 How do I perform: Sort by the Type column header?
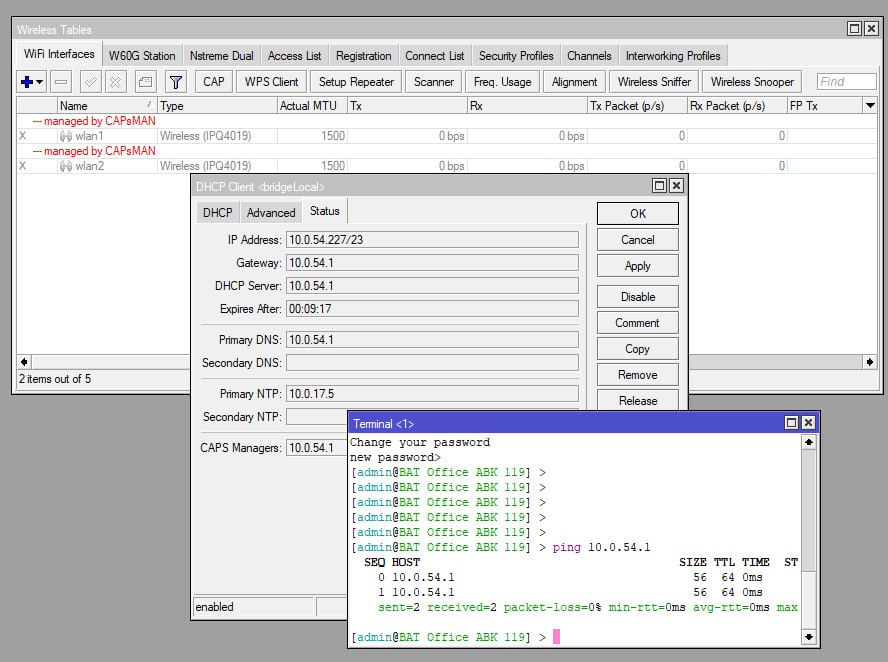point(217,106)
